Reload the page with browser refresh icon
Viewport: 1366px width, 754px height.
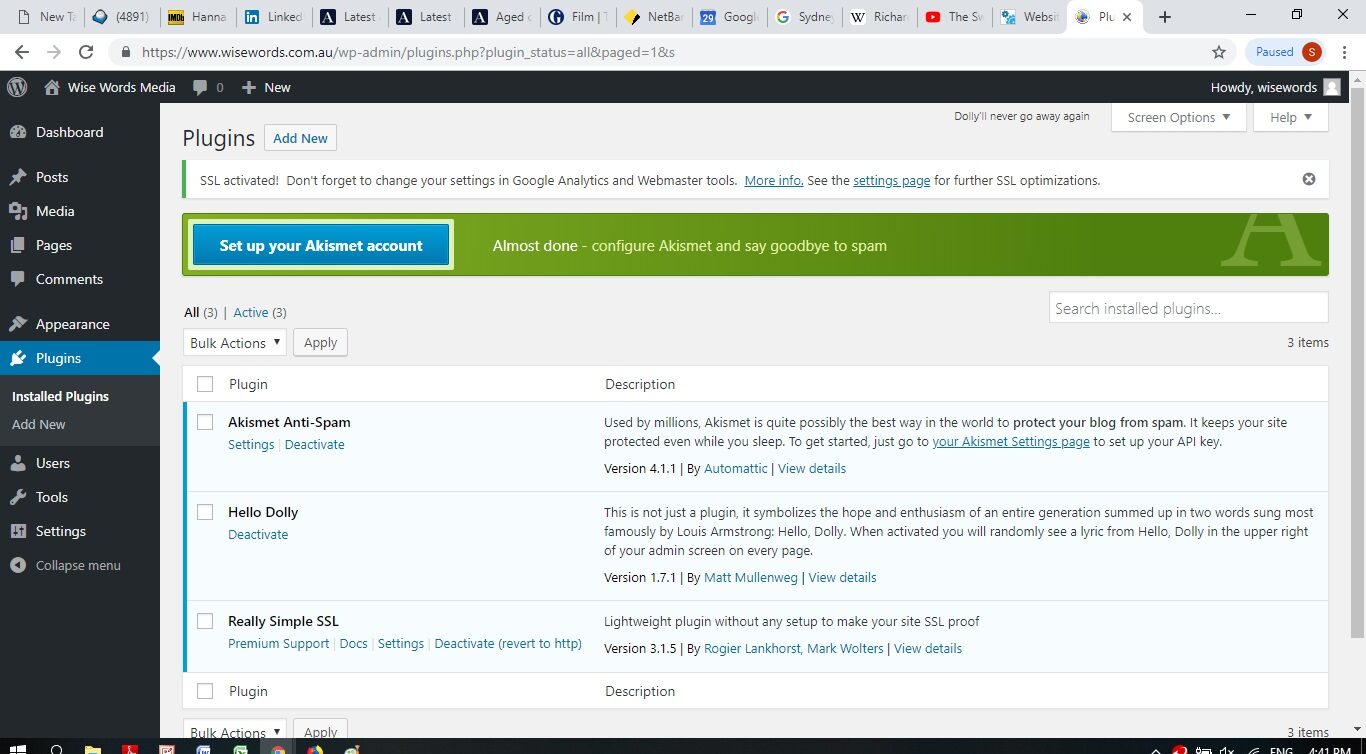(x=86, y=52)
